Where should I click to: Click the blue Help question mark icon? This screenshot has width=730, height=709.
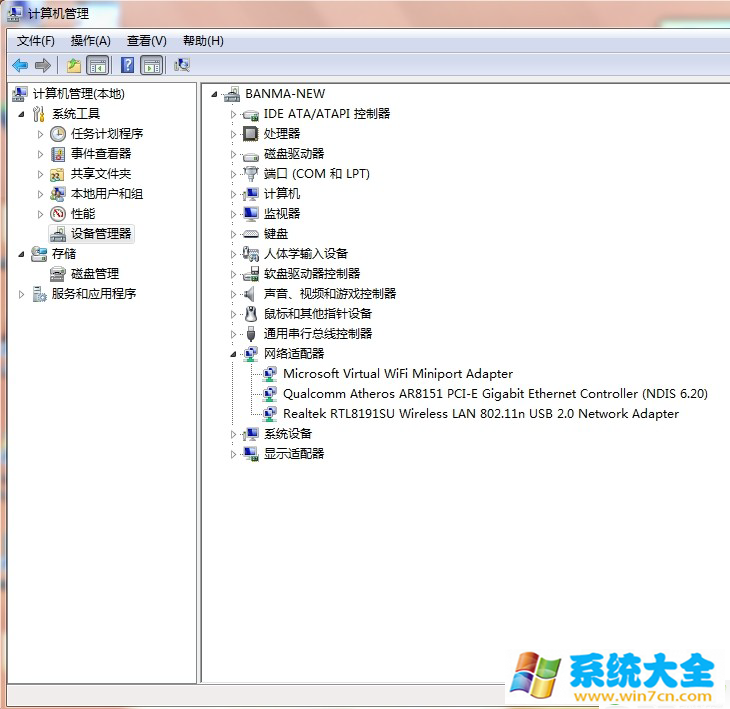tap(127, 65)
